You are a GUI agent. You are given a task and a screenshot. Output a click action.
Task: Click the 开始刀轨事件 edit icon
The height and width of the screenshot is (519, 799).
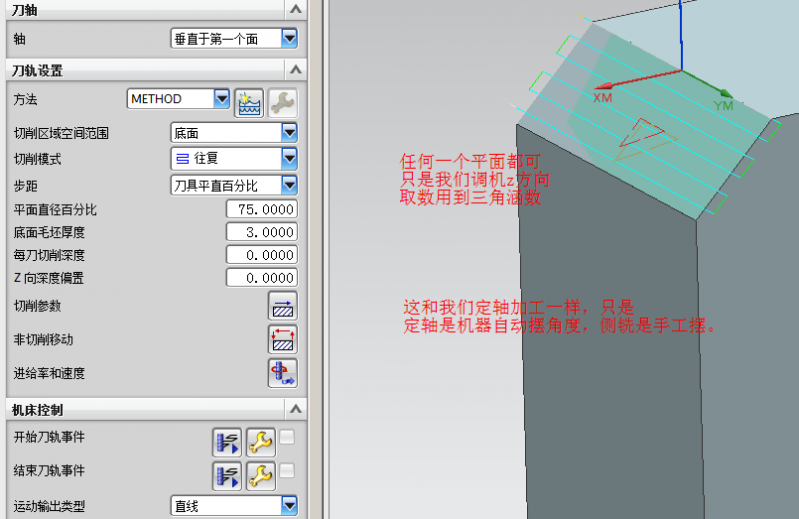227,442
